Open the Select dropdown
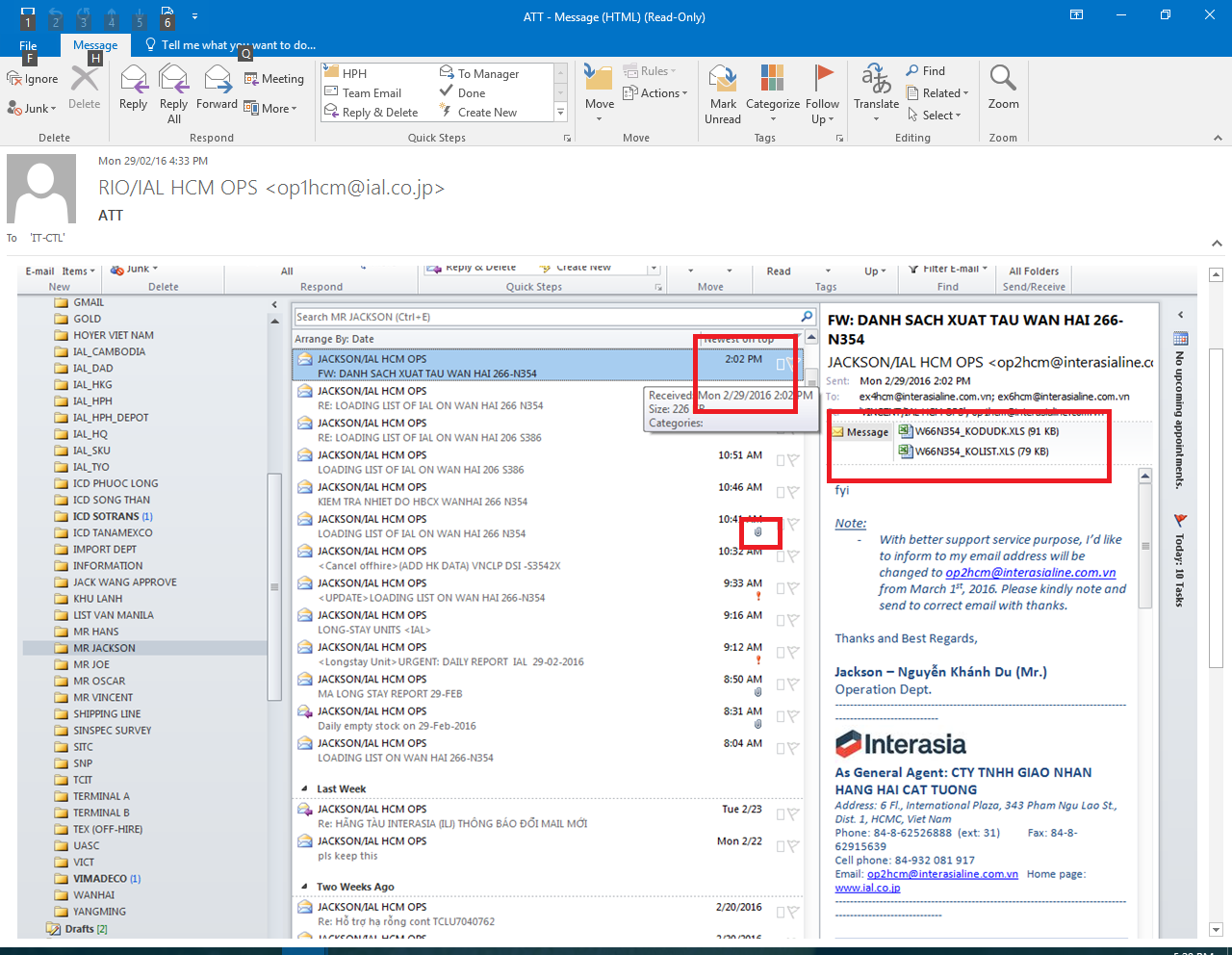 click(x=934, y=116)
